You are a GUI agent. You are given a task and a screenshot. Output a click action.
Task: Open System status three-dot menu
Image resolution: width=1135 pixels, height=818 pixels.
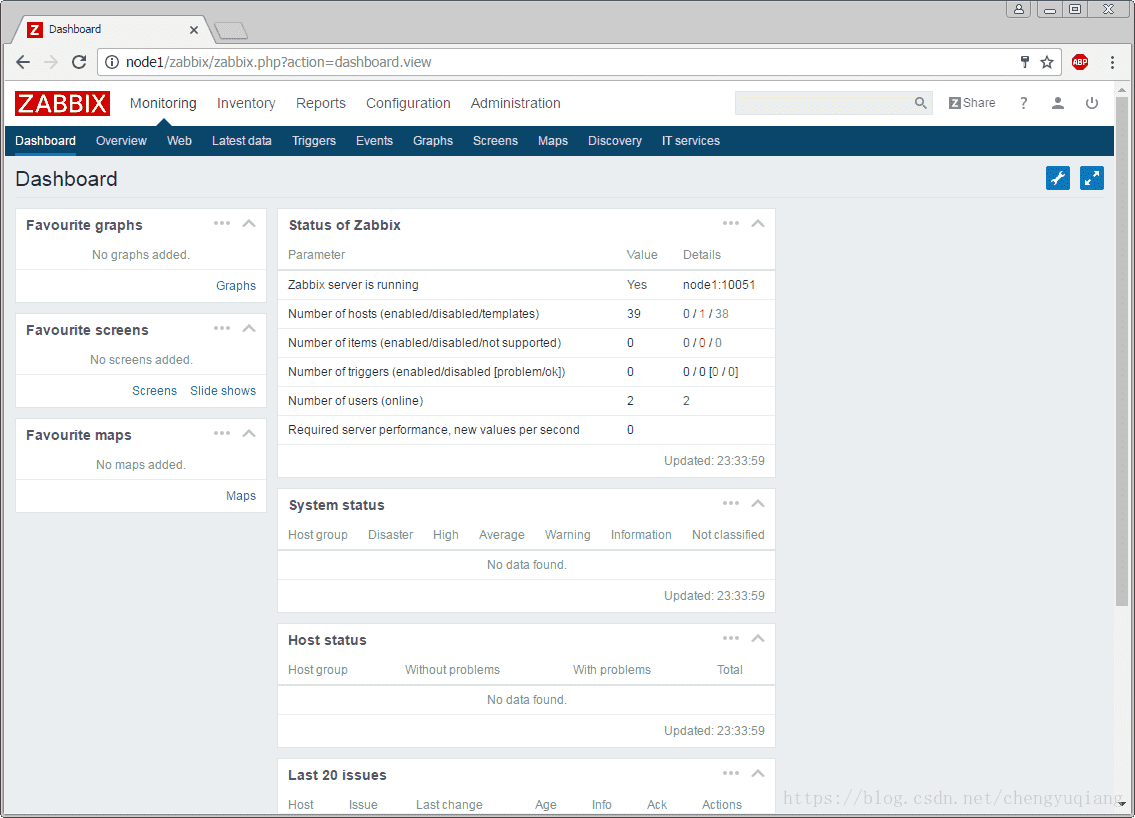click(x=730, y=504)
